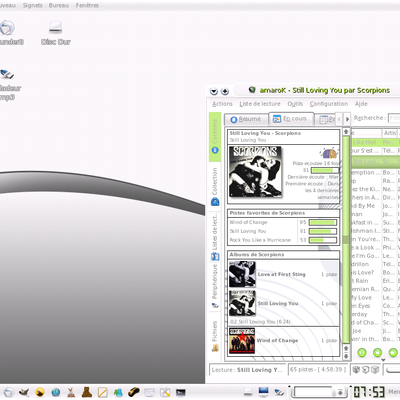Click Rock You Like a Hurricane score bar
Viewport: 400px width, 400px height.
[x=323, y=240]
